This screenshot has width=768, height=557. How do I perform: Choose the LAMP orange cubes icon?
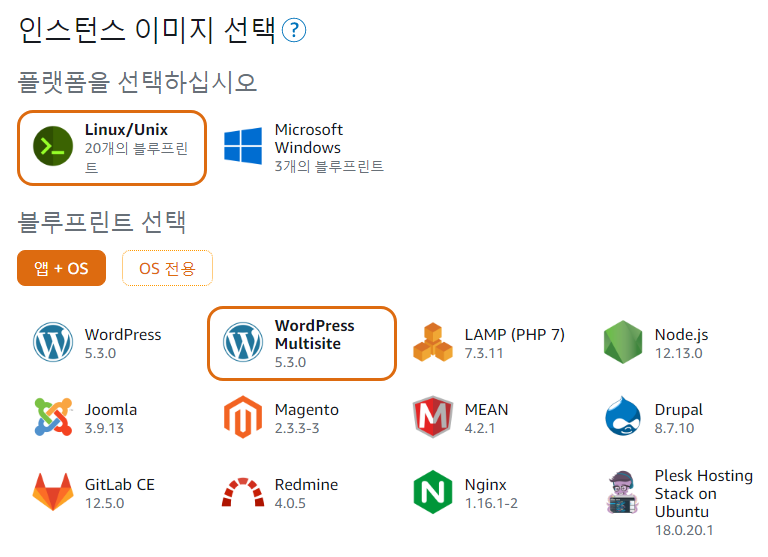point(433,342)
